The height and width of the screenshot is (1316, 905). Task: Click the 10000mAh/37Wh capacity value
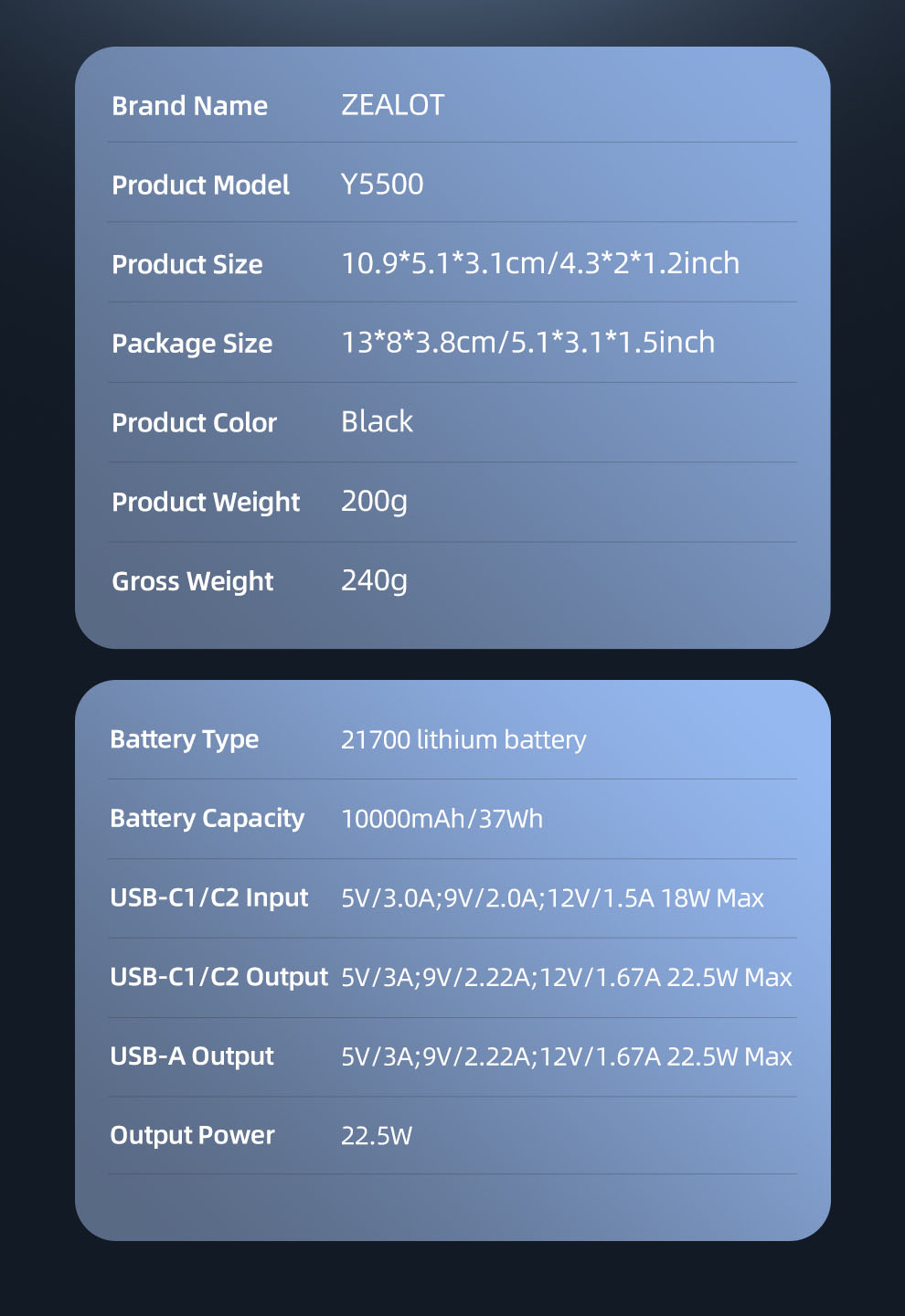point(442,819)
